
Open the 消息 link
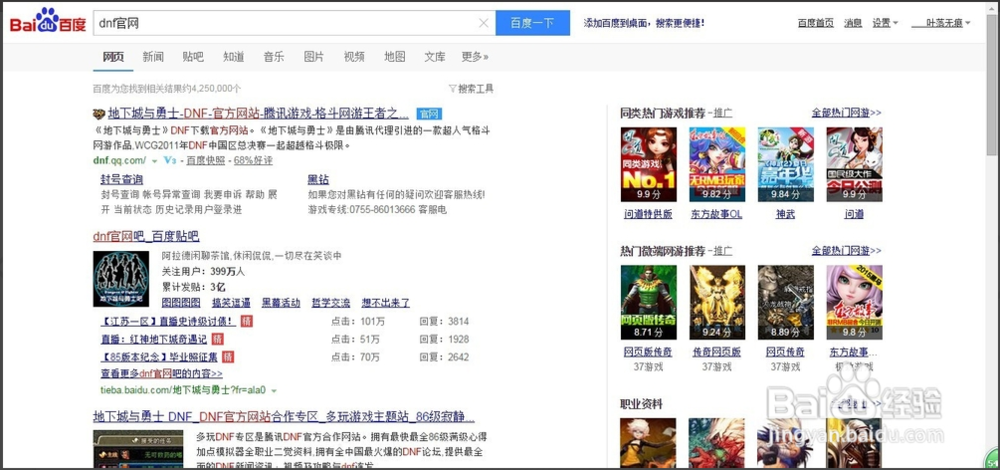(853, 23)
